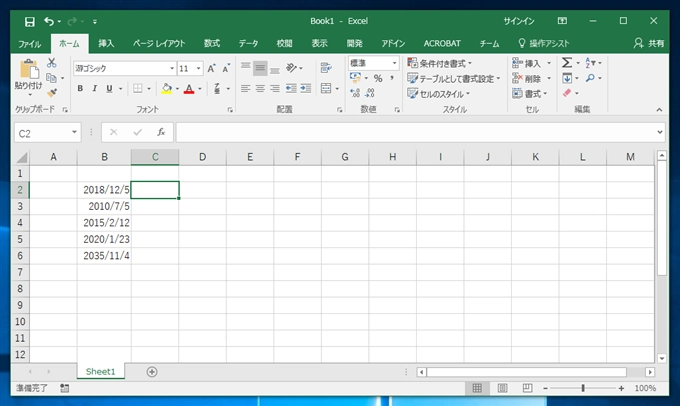Image resolution: width=680 pixels, height=406 pixels.
Task: Increase decimal places
Action: click(x=355, y=93)
